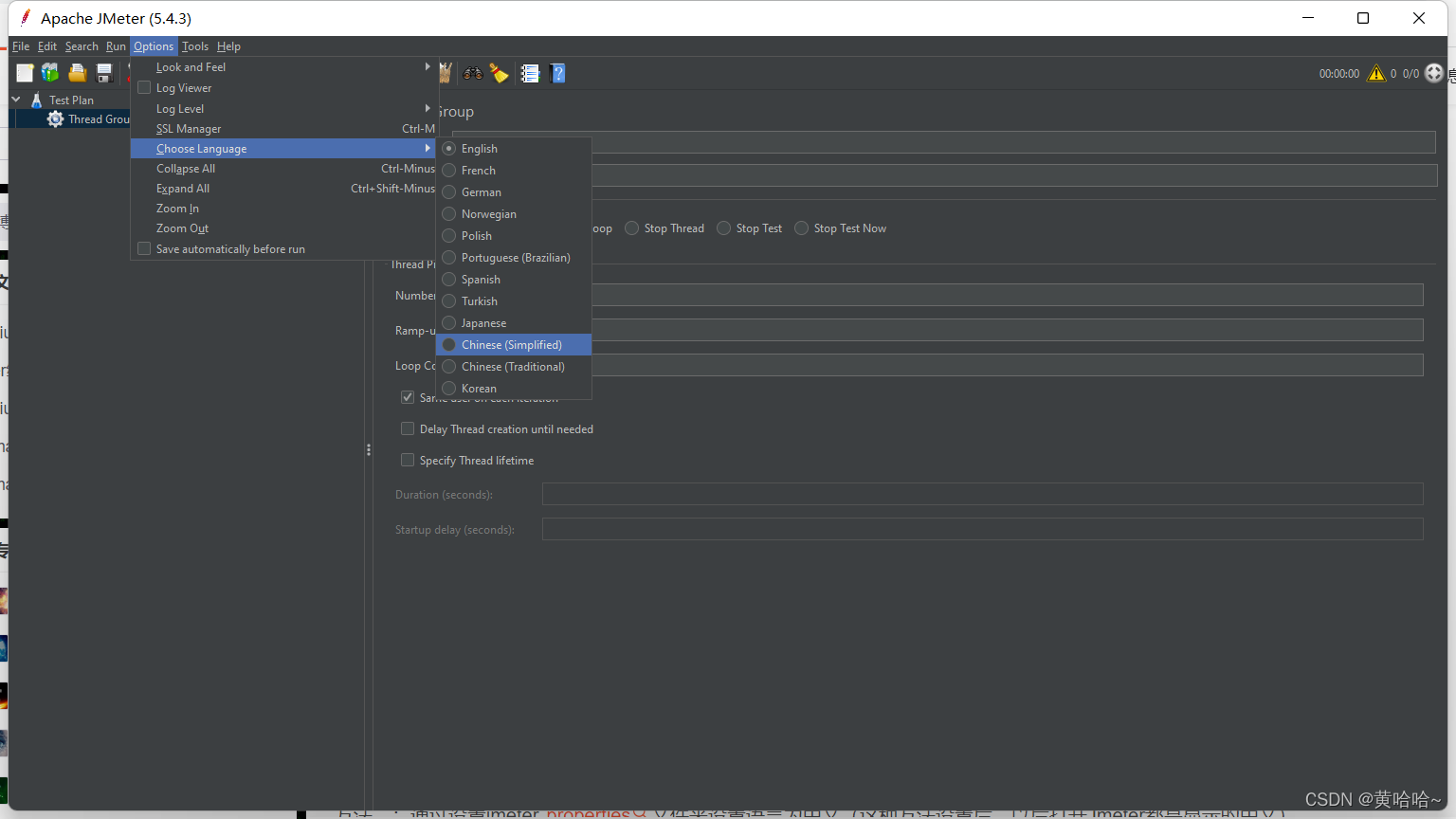Click SSL Manager menu entry
The height and width of the screenshot is (819, 1456).
click(283, 128)
